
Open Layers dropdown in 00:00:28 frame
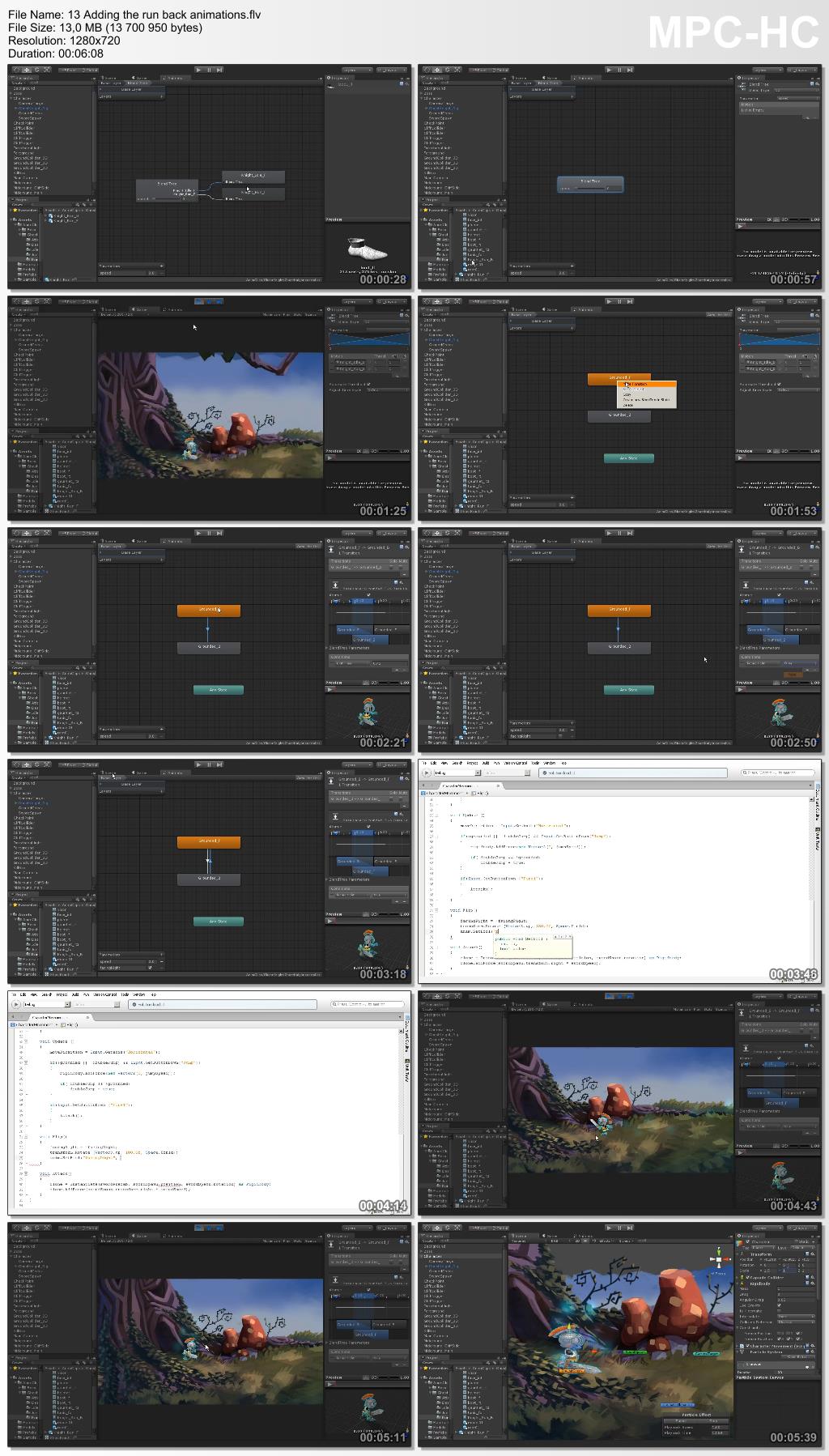pos(356,70)
